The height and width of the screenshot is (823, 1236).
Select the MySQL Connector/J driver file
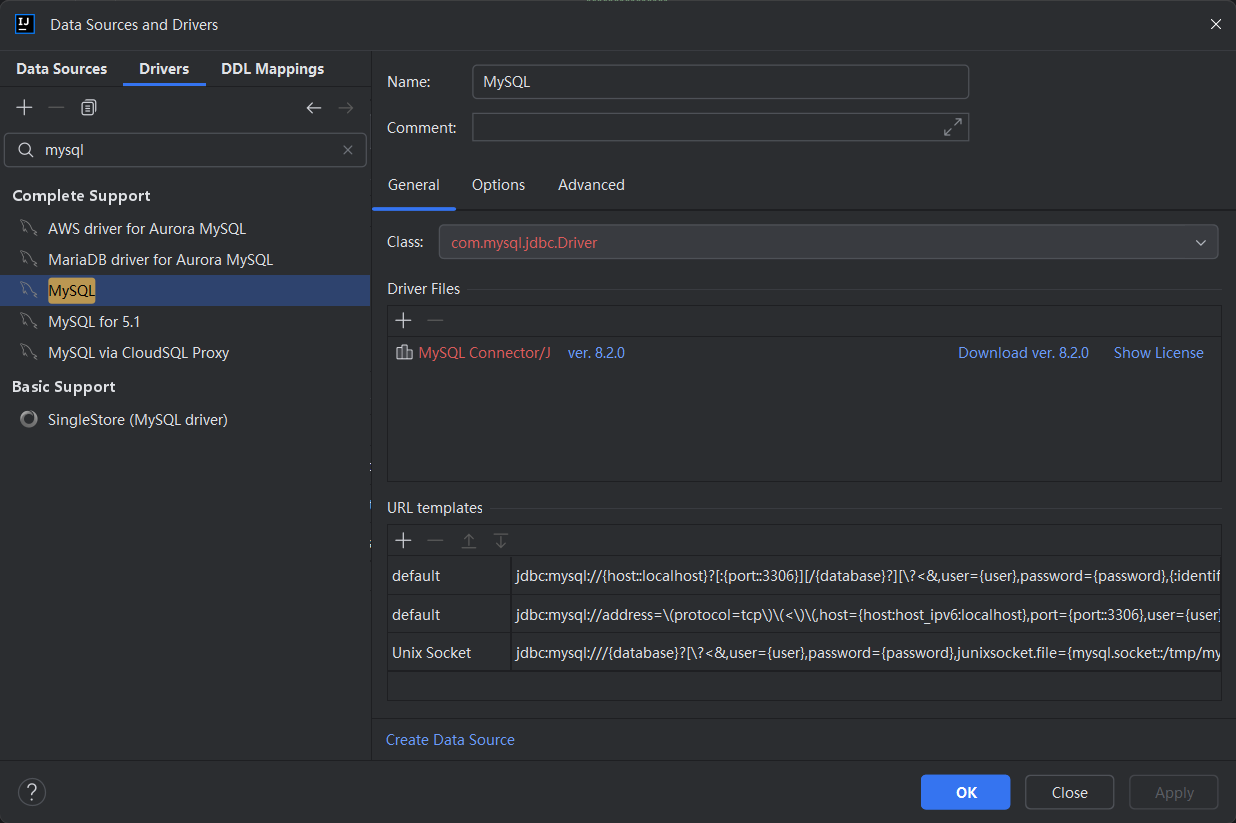484,352
